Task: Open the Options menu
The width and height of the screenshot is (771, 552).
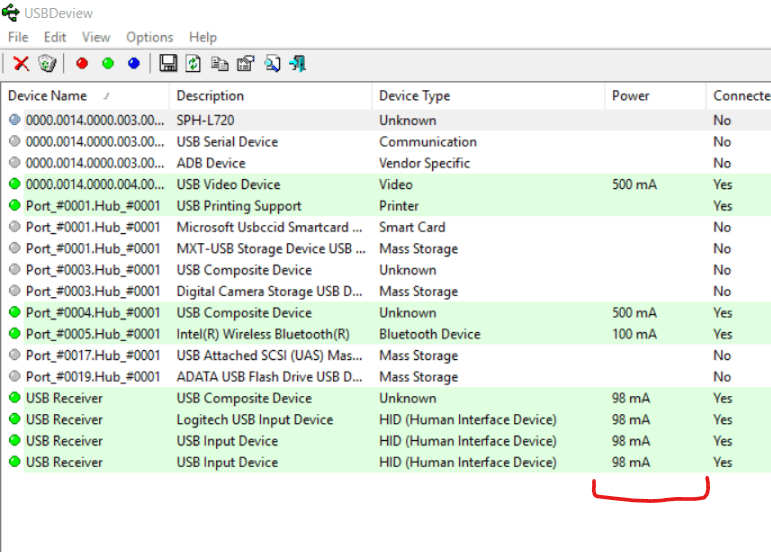Action: [x=149, y=37]
